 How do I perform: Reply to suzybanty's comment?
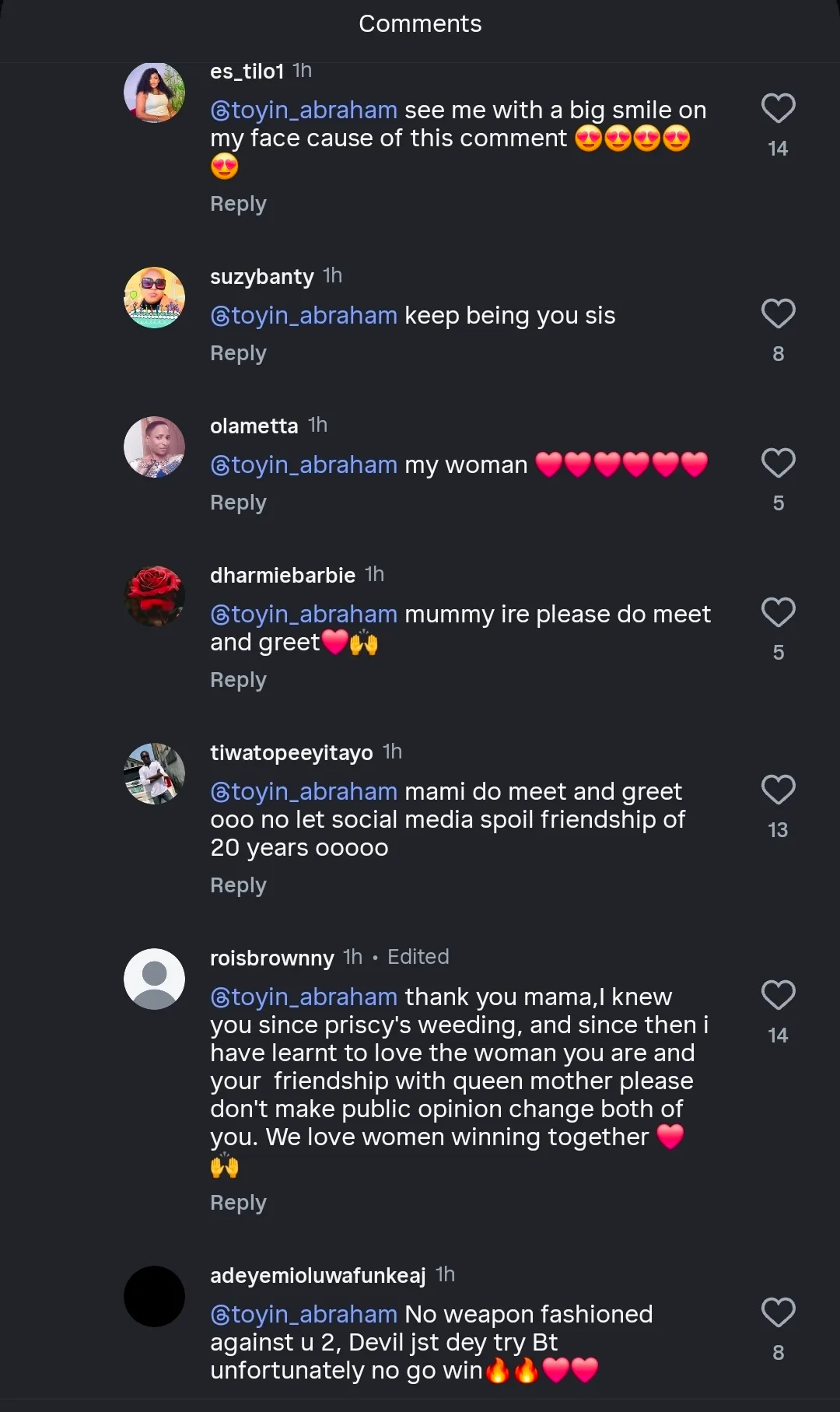pos(238,353)
